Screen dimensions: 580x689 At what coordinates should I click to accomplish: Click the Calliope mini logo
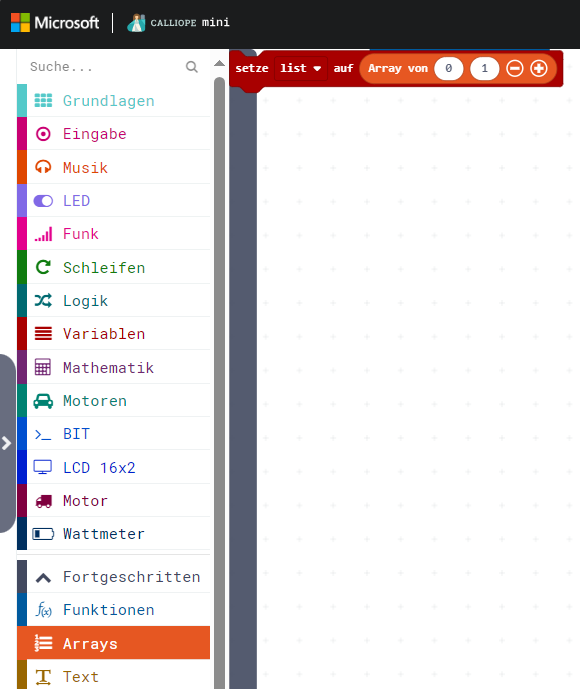pos(178,23)
